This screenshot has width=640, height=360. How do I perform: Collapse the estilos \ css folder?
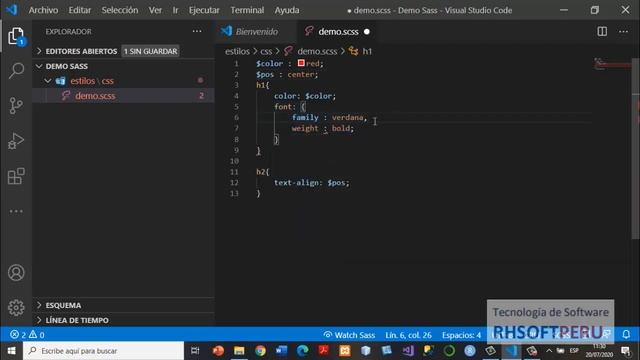(x=91, y=81)
